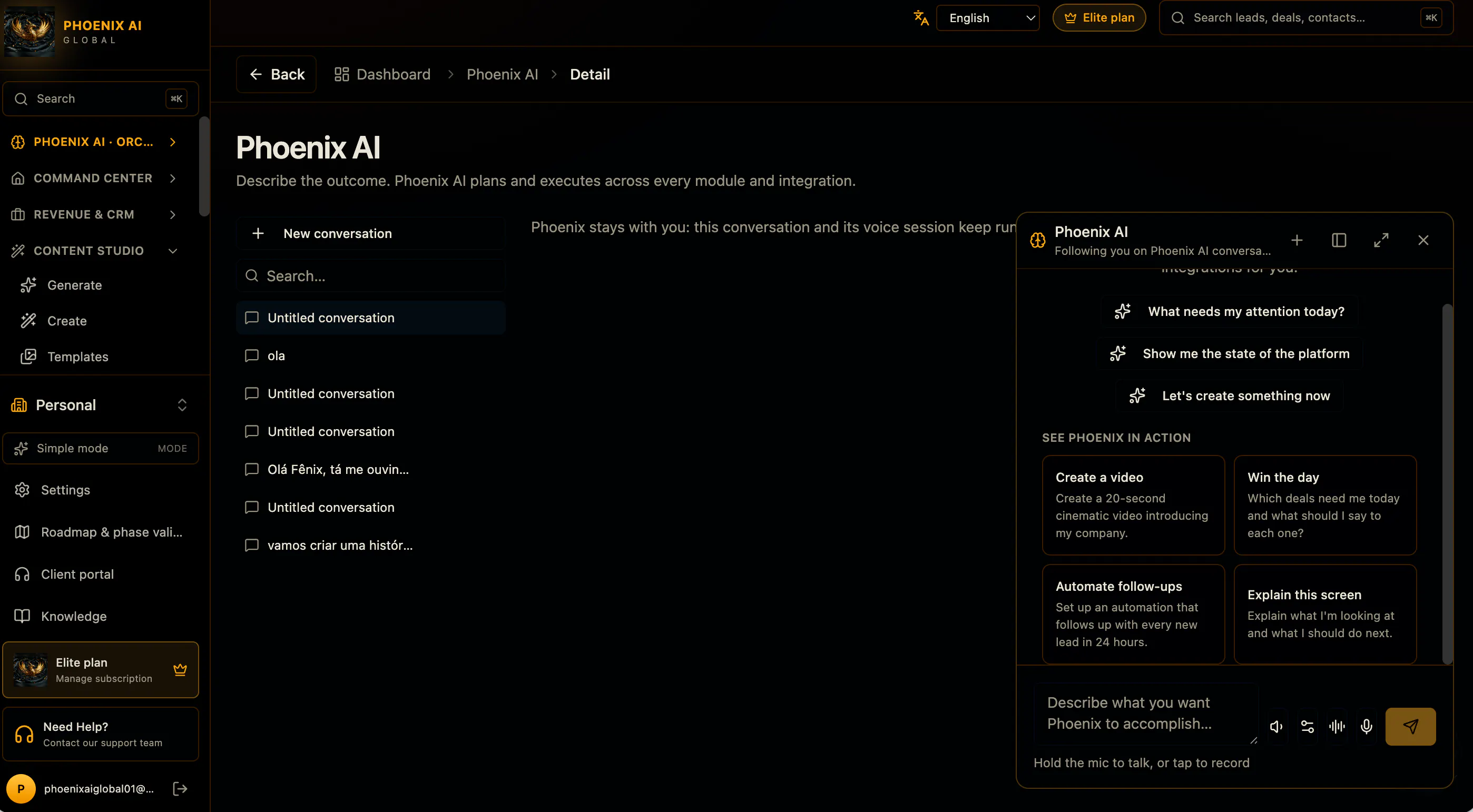Open 'vamos criar uma histór...' conversation

[370, 545]
